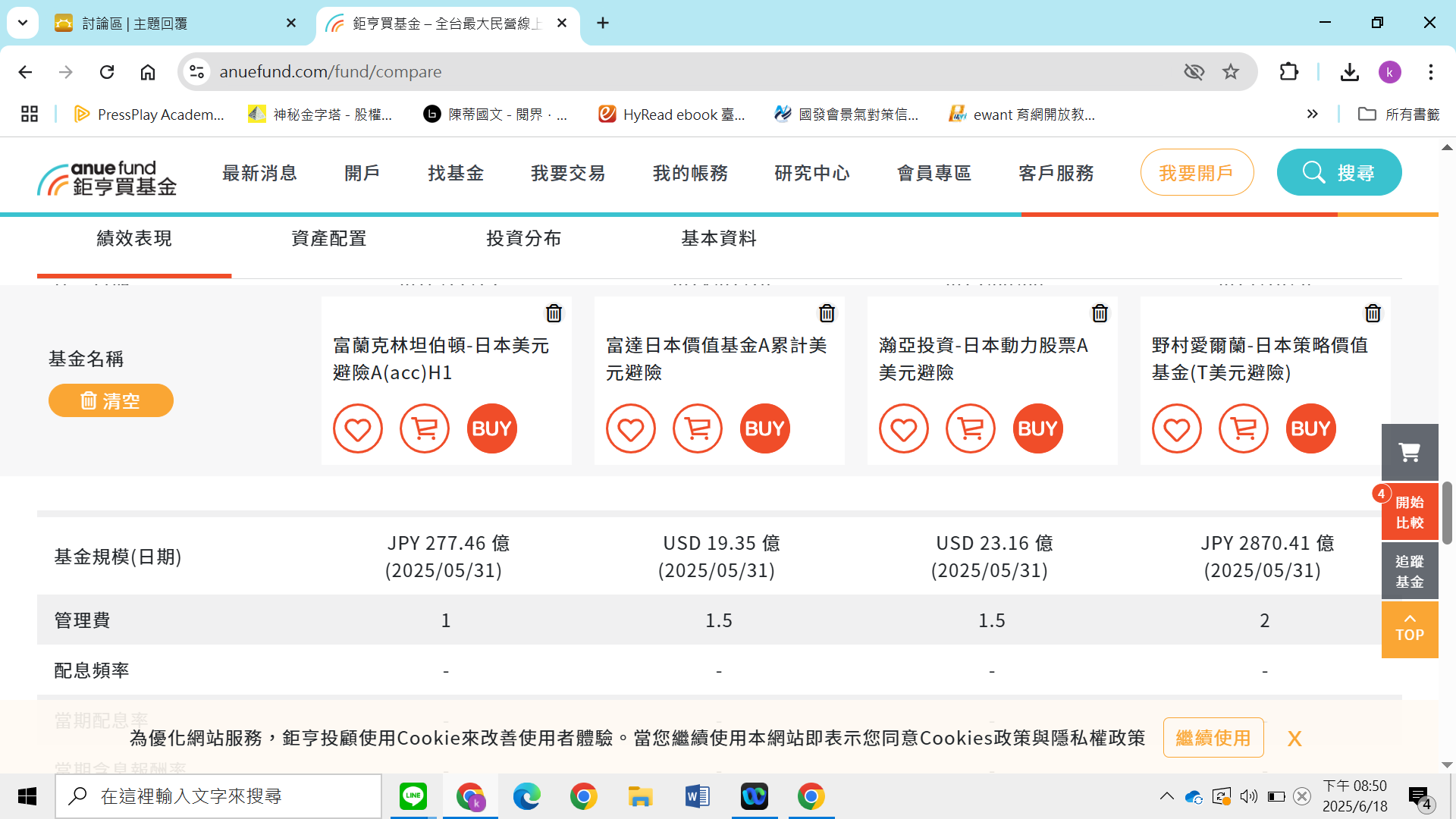Open 我的帳務 menu
Screen dimensions: 1456x819
coord(690,174)
